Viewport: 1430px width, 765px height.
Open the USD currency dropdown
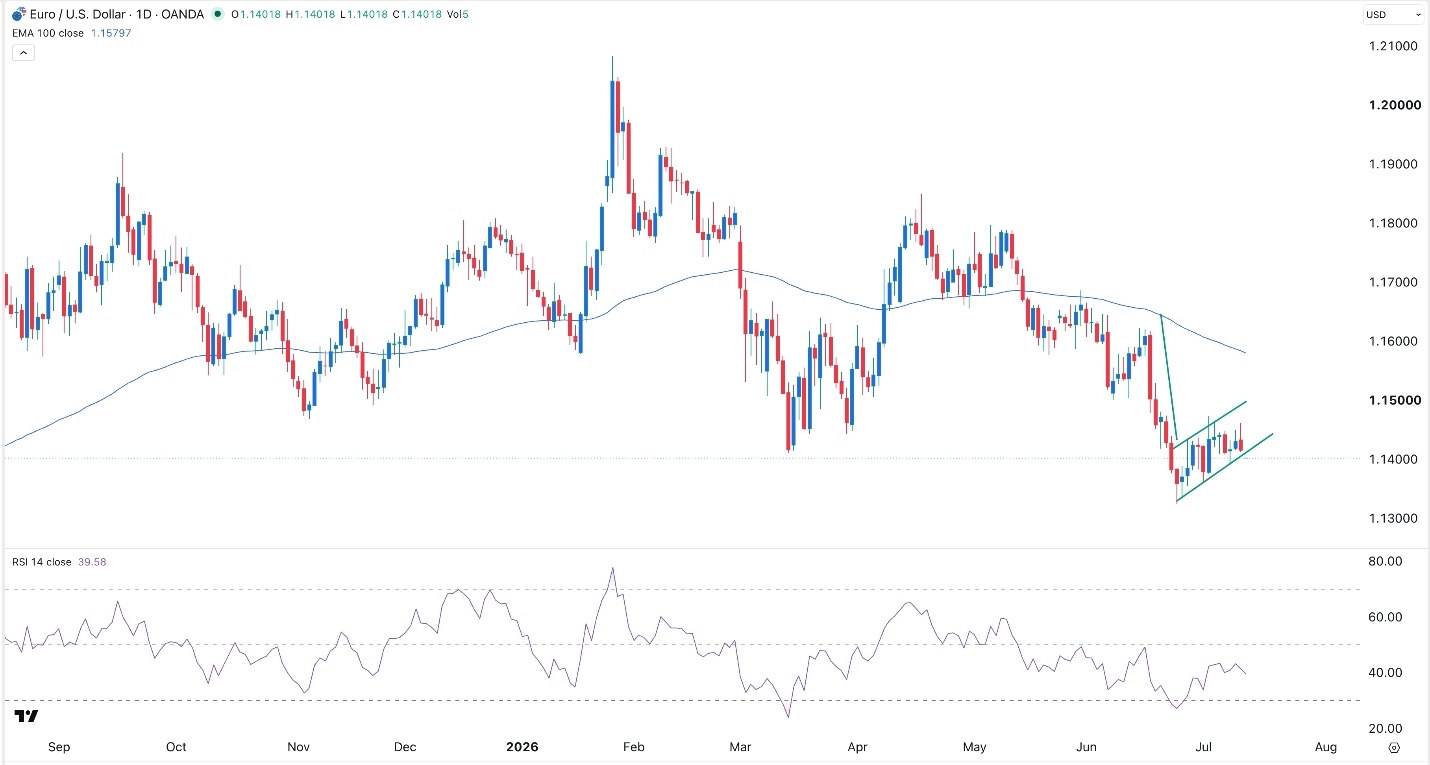tap(1394, 14)
